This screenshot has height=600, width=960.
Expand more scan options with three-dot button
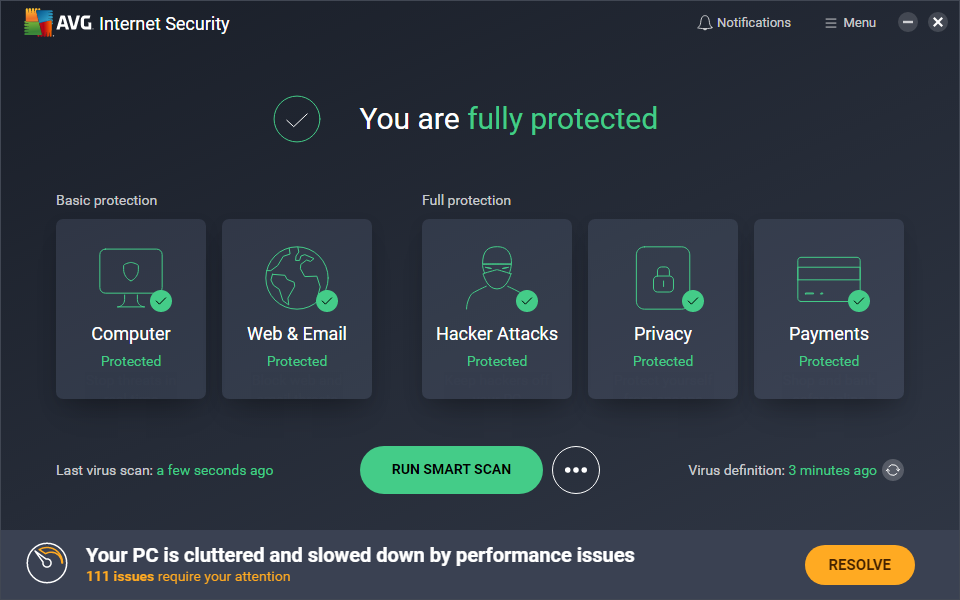pos(576,470)
